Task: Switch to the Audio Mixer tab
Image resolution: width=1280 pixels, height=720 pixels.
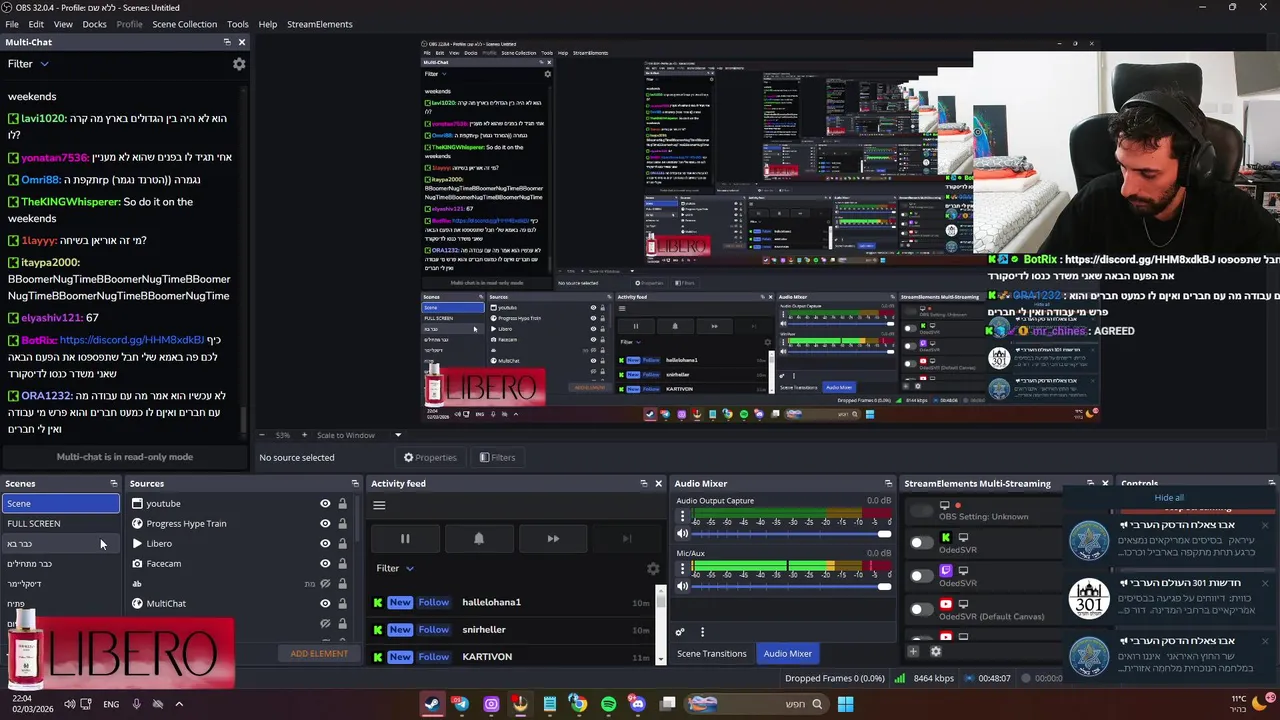Action: tap(788, 654)
